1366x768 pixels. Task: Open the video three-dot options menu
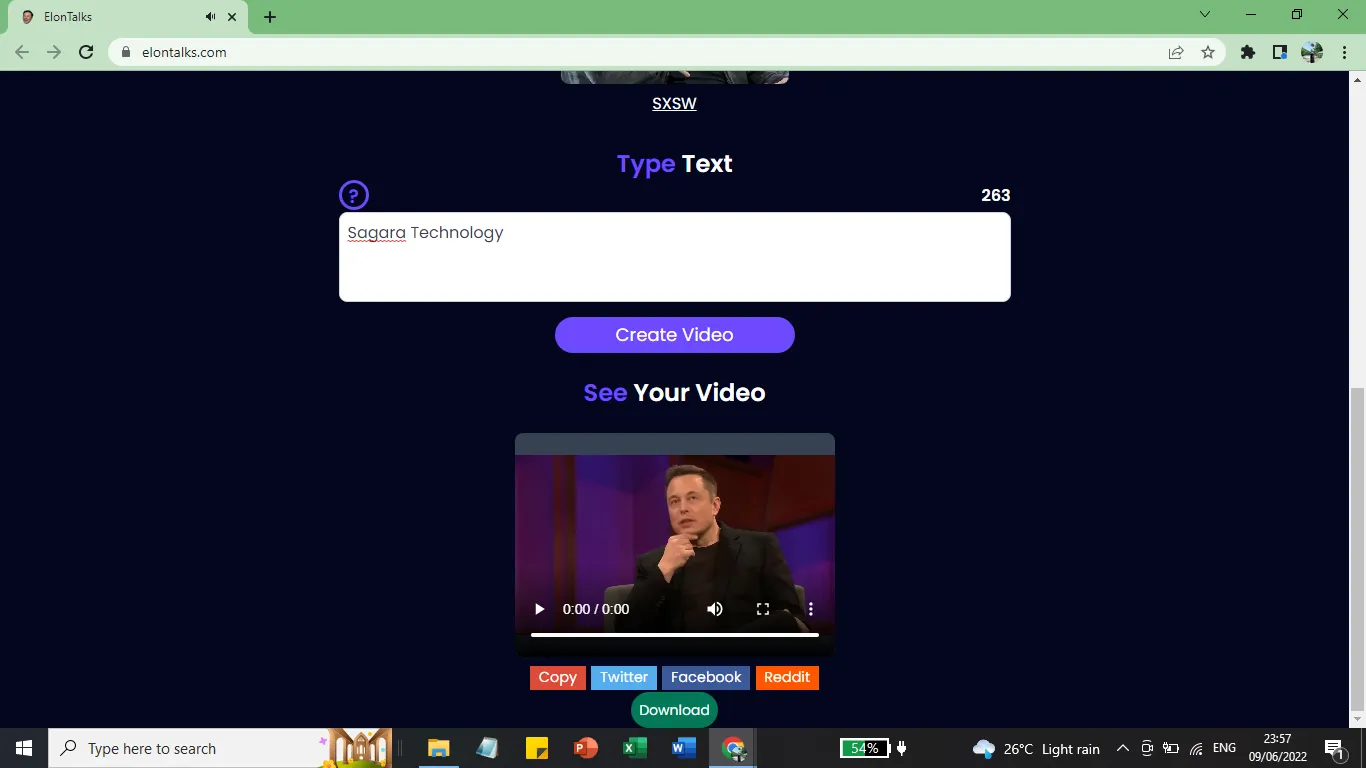[x=811, y=609]
